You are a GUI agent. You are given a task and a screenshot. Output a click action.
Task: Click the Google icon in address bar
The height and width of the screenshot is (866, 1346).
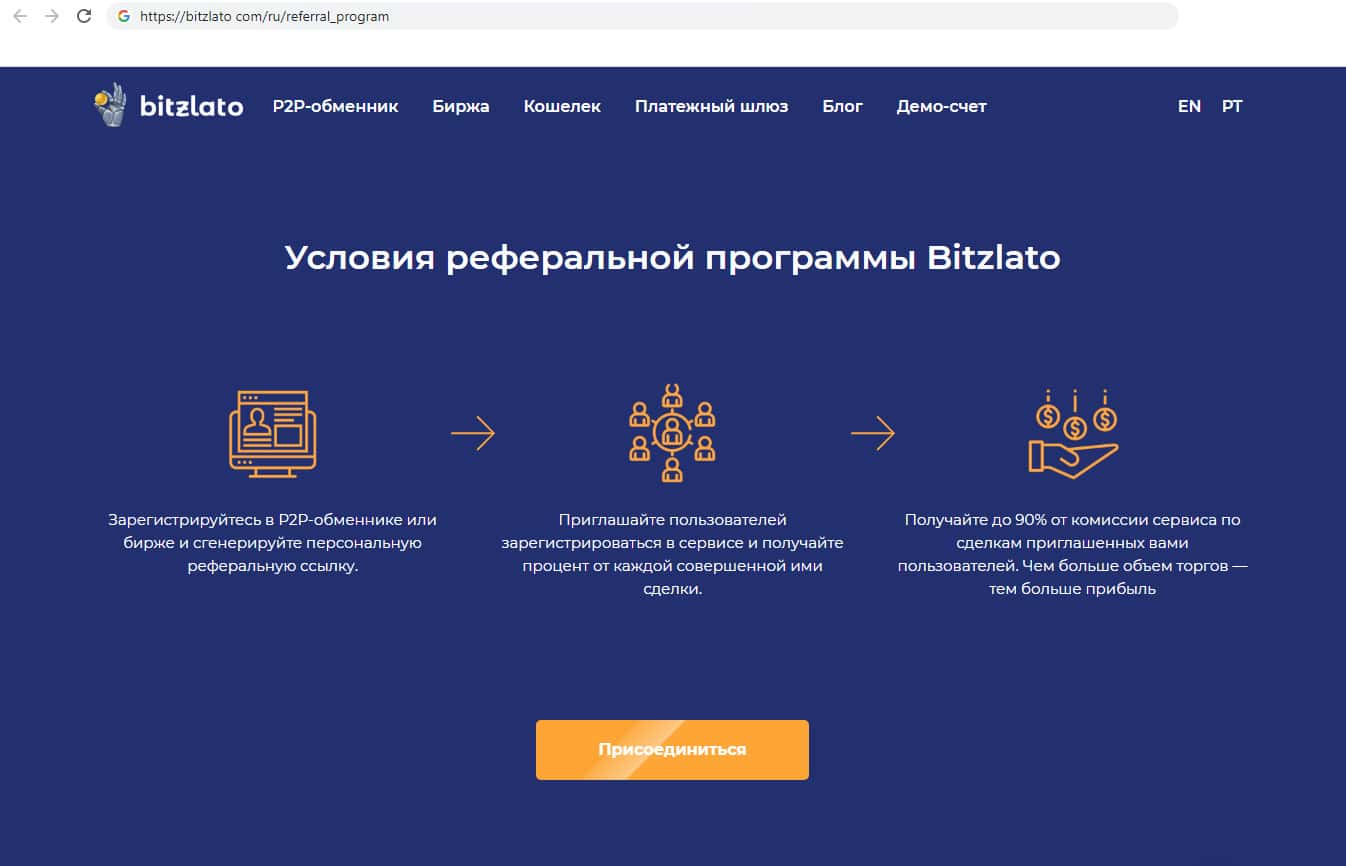click(x=124, y=17)
